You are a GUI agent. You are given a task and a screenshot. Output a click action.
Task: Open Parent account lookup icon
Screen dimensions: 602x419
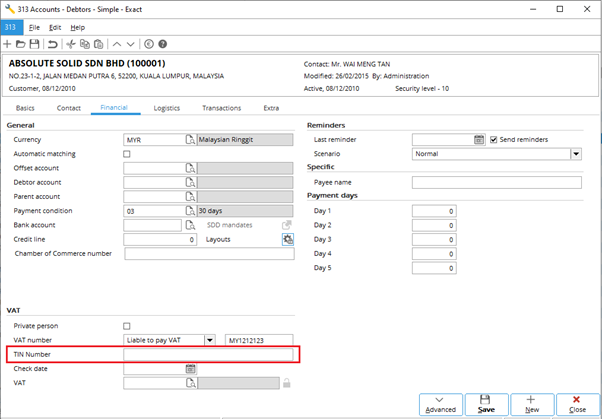pos(190,197)
